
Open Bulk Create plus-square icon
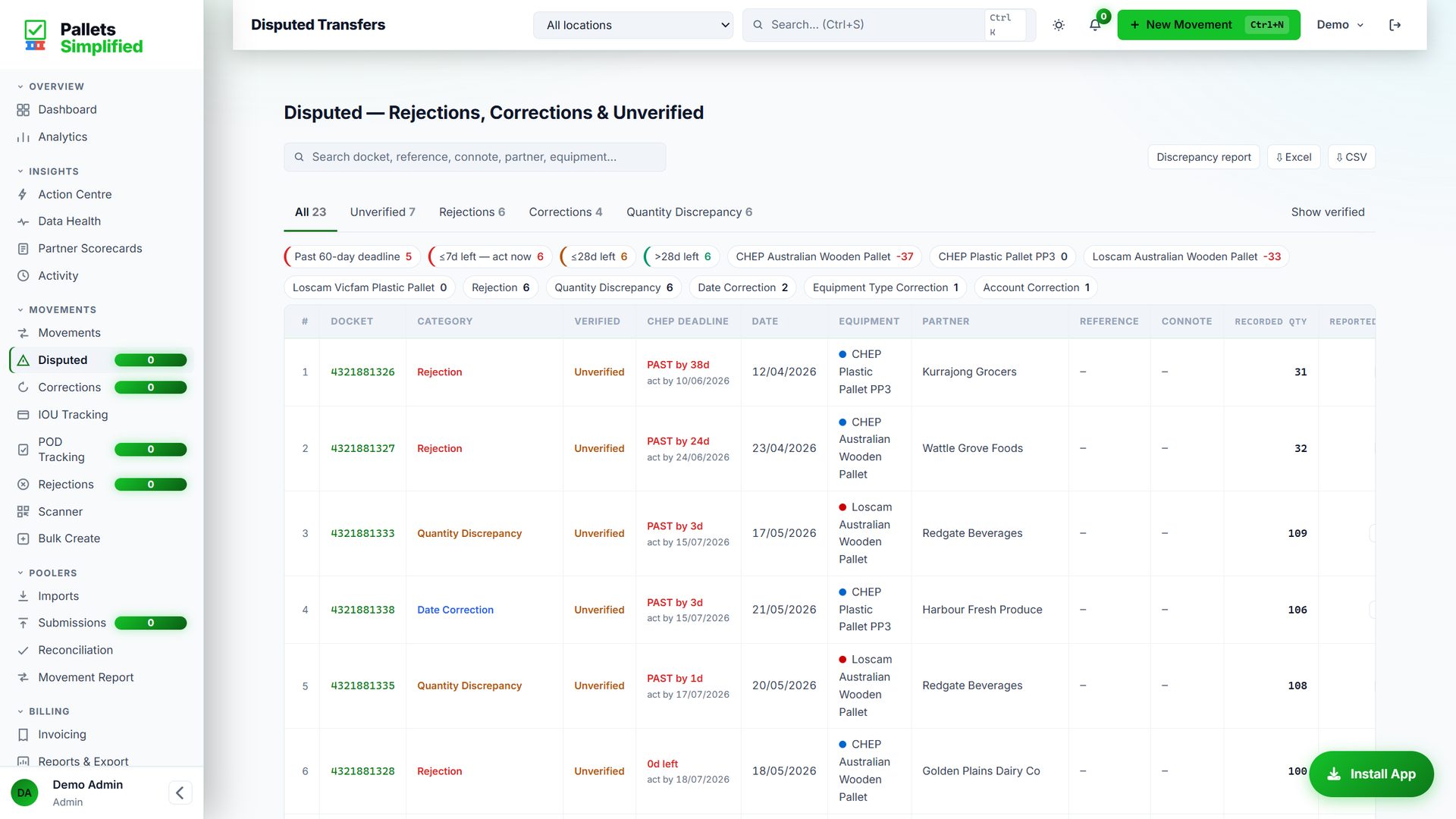tap(23, 538)
